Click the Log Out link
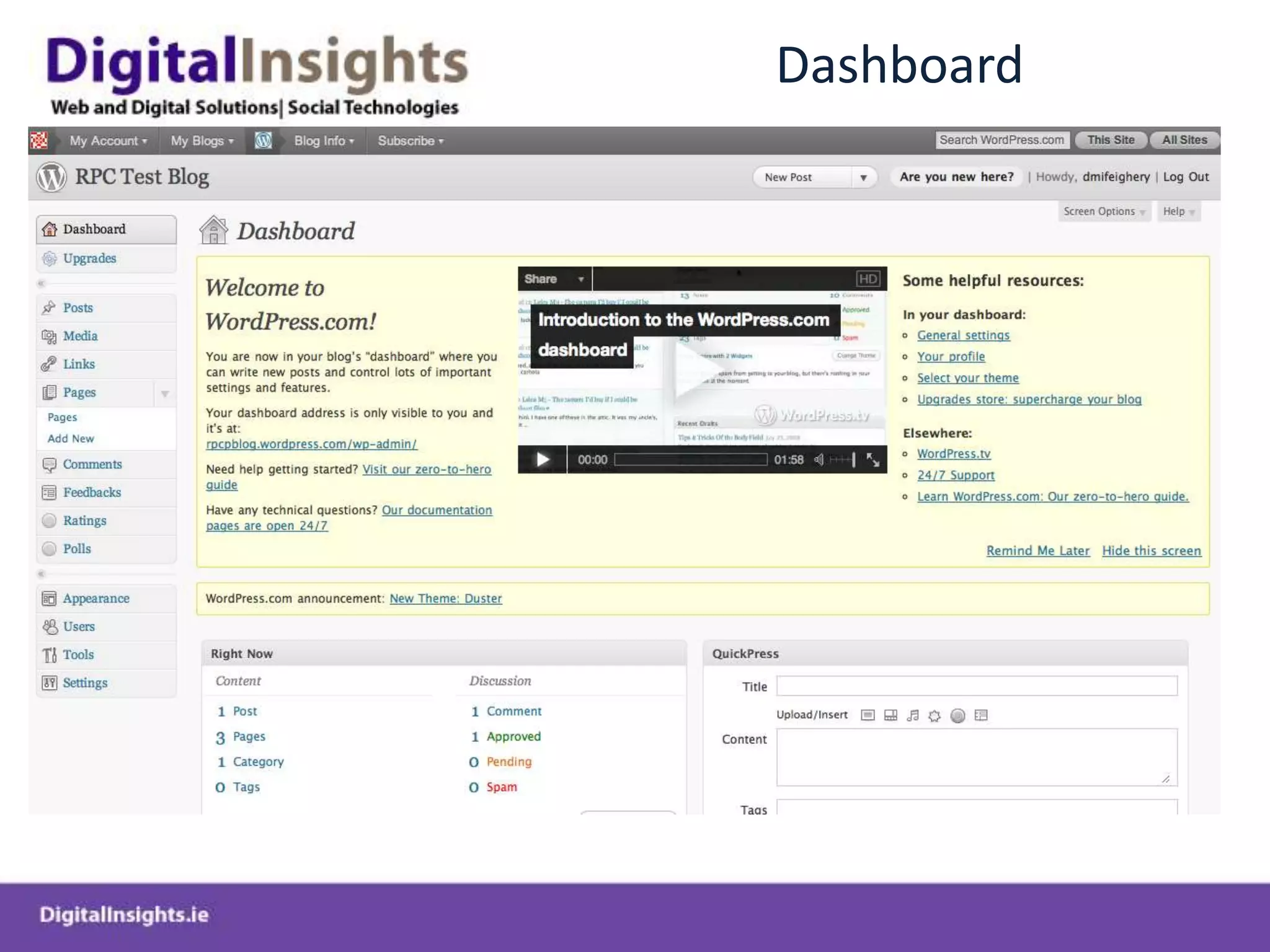1270x952 pixels. click(x=1186, y=177)
